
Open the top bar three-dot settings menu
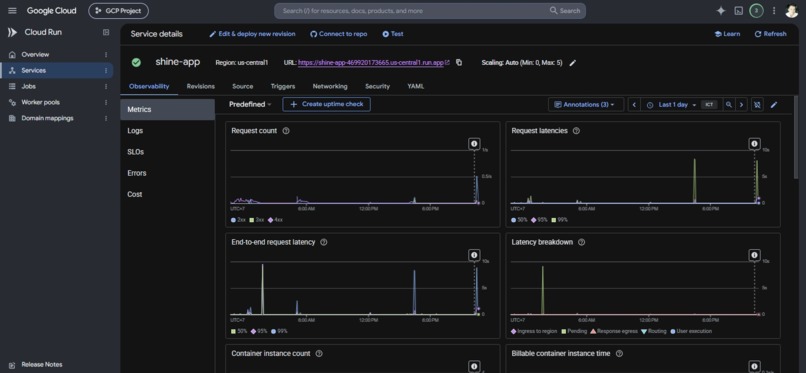[x=774, y=11]
